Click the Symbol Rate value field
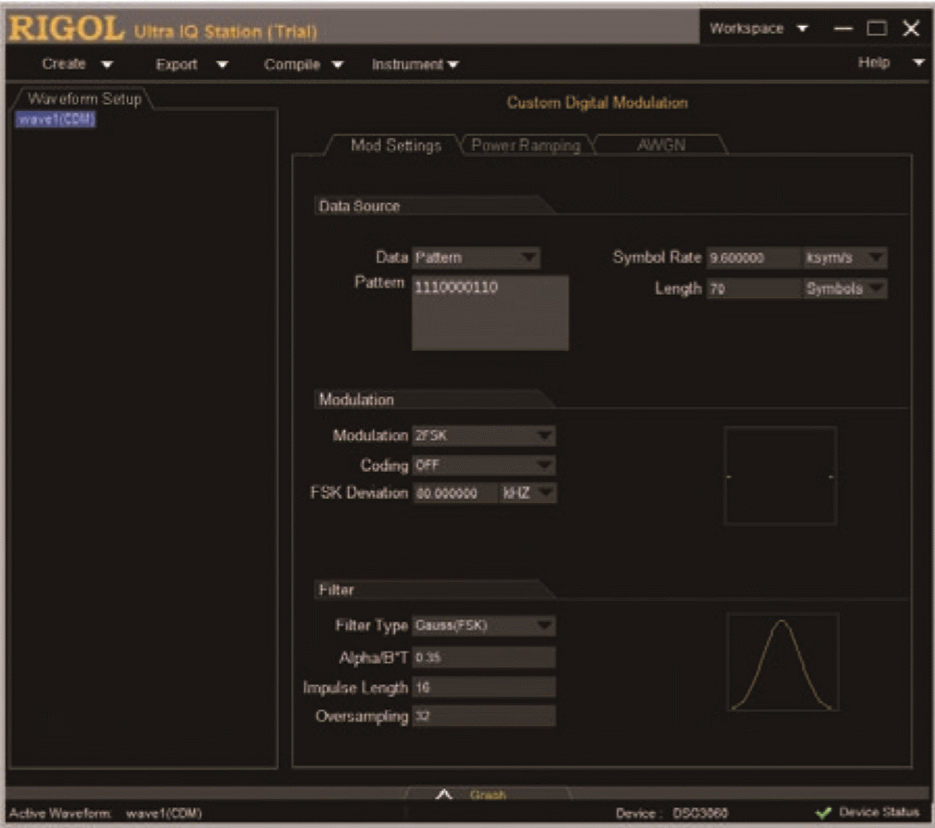935x828 pixels. click(x=752, y=258)
